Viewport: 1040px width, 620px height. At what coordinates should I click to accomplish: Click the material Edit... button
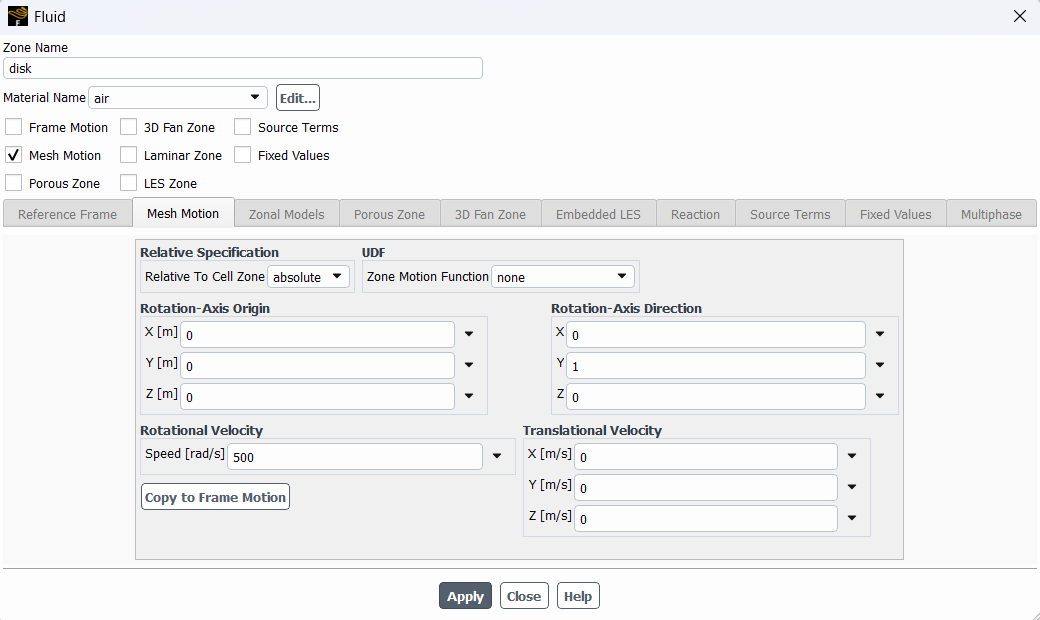pos(298,98)
